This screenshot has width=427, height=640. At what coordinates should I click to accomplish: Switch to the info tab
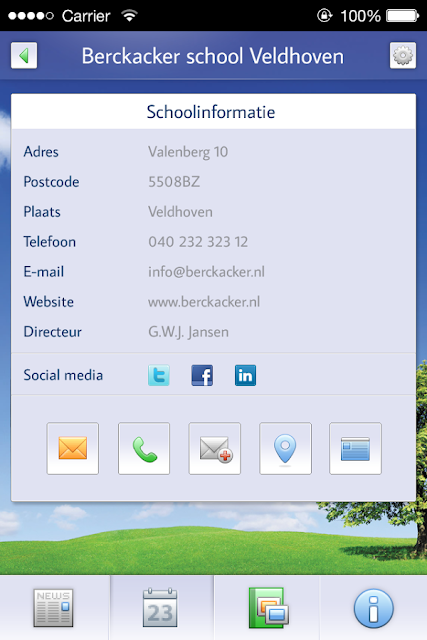pyautogui.click(x=374, y=608)
